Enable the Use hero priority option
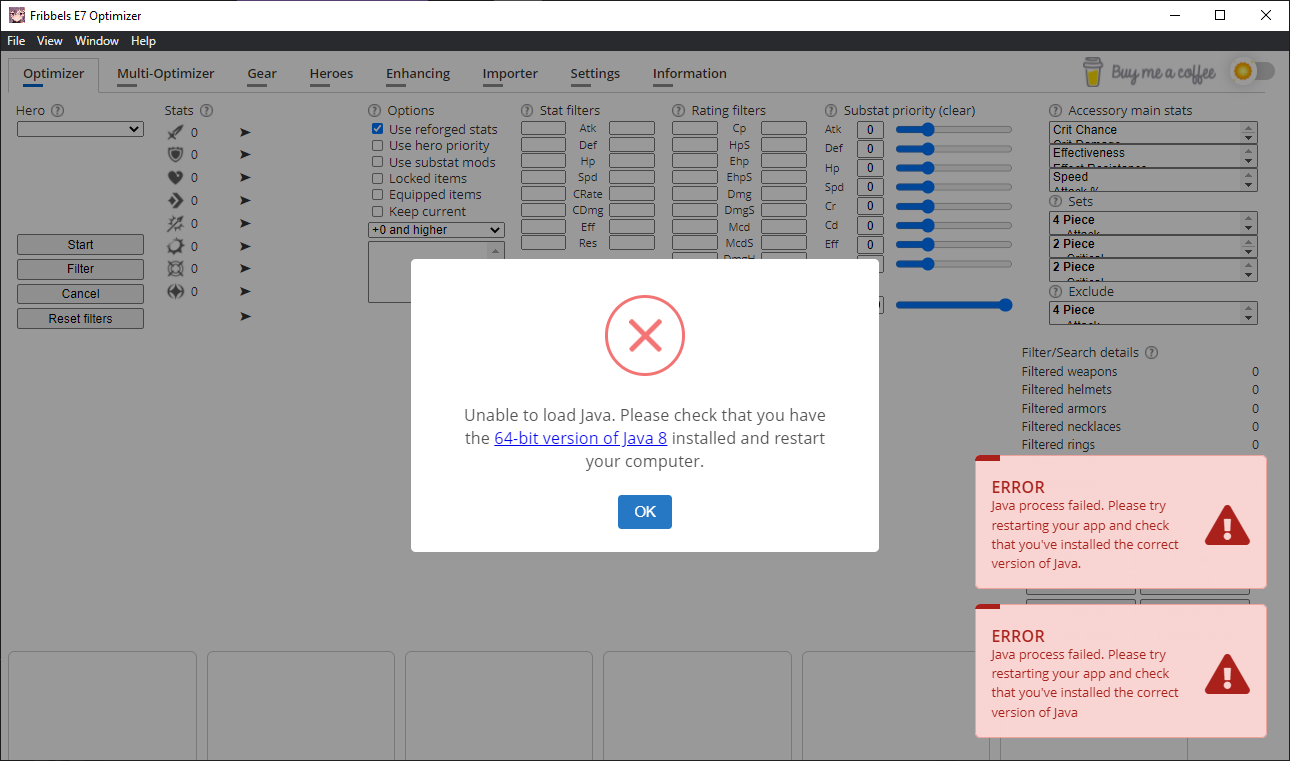The image size is (1290, 761). click(377, 145)
